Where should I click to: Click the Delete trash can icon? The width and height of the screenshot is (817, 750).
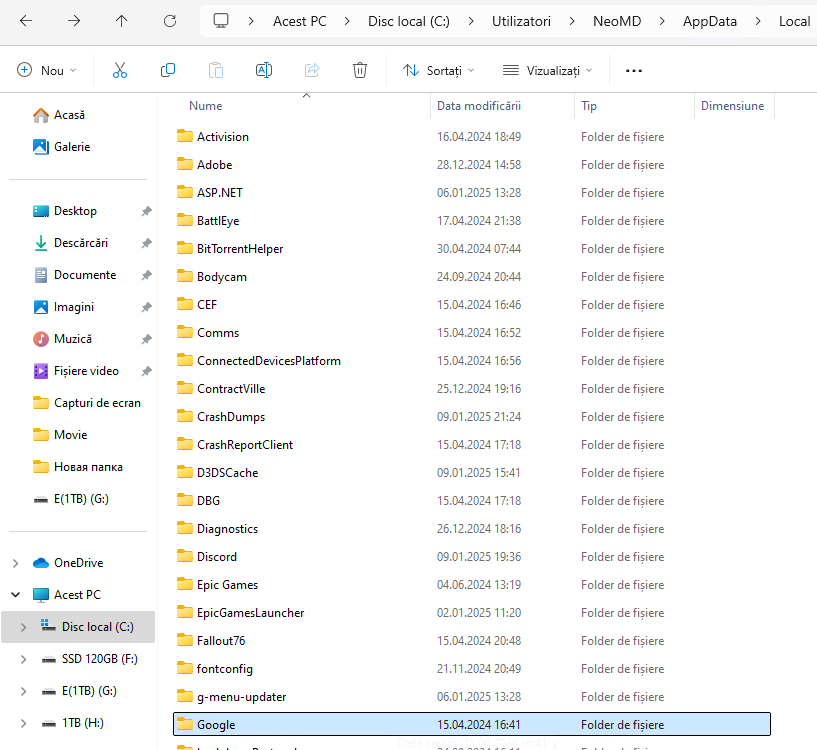[x=360, y=70]
